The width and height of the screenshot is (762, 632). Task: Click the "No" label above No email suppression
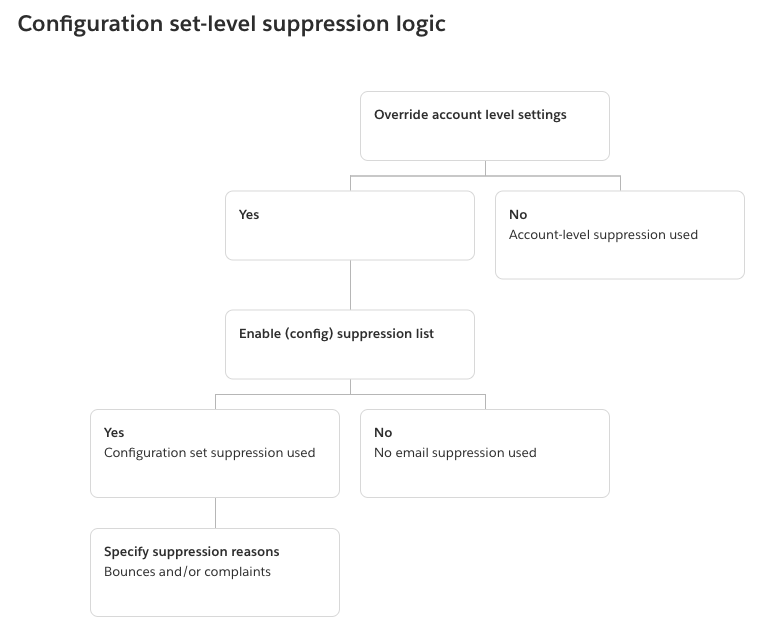coord(383,433)
